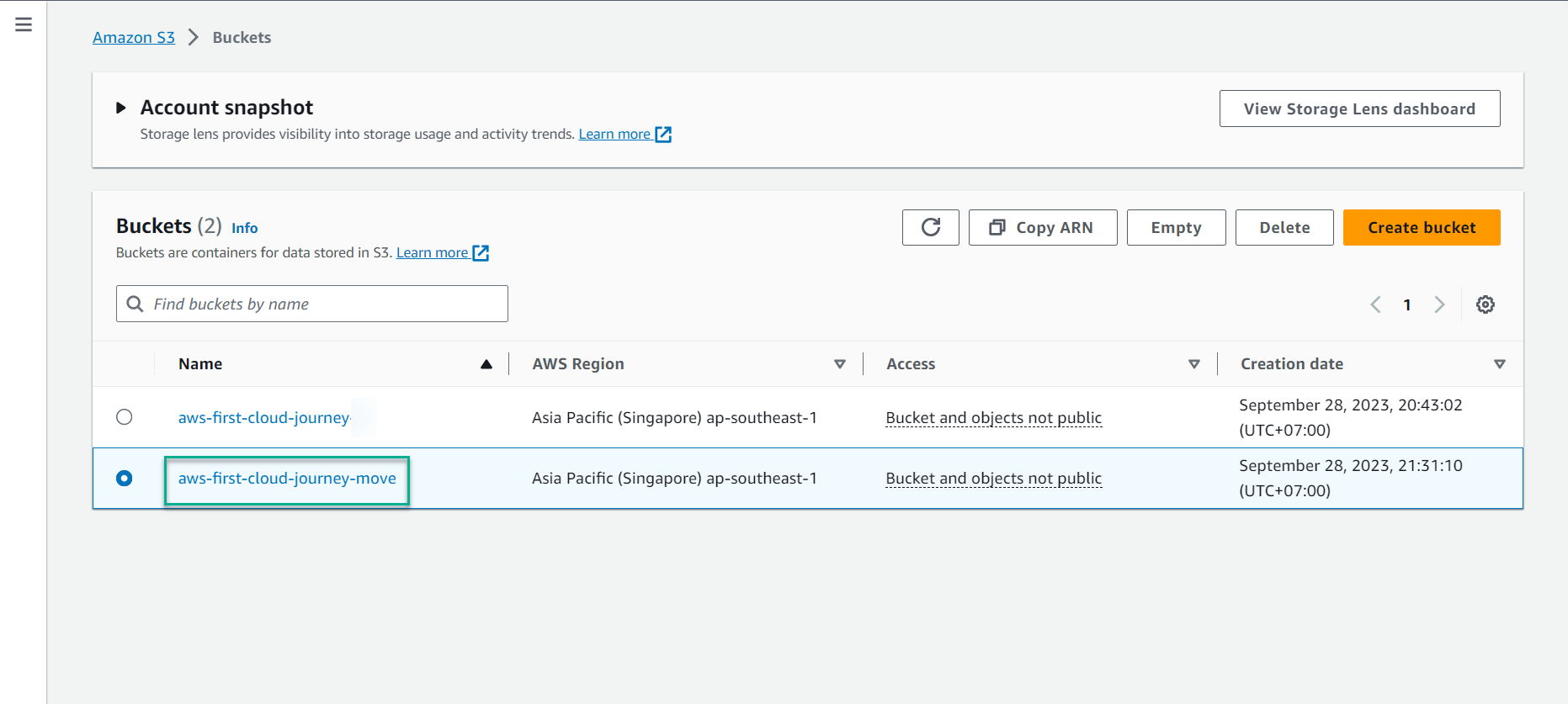Click external link icon beside Storage lens Learn more
This screenshot has width=1568, height=704.
663,135
